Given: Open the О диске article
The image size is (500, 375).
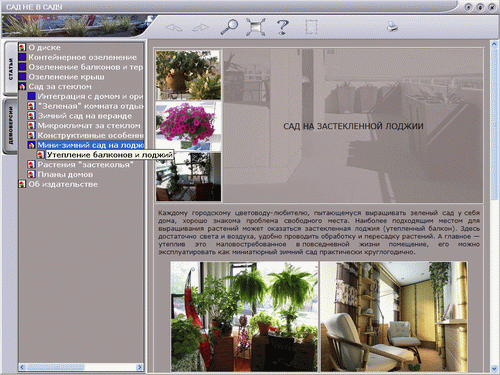Looking at the screenshot, I should [44, 48].
